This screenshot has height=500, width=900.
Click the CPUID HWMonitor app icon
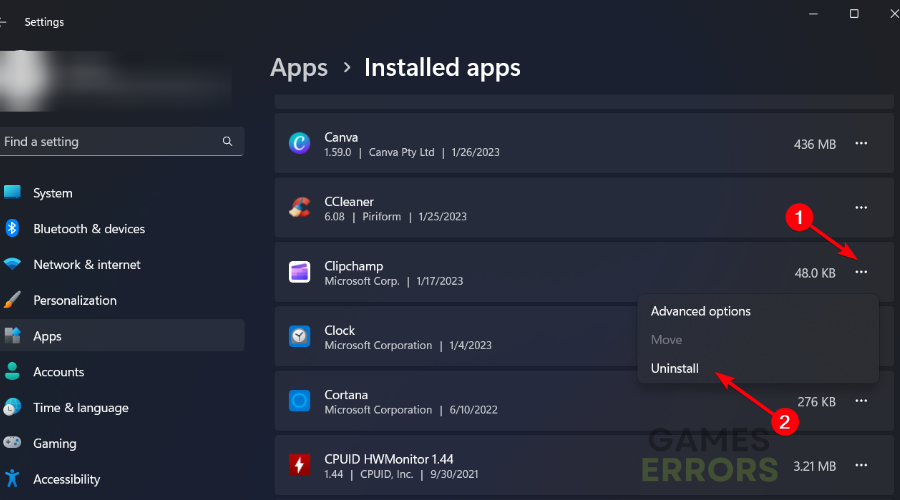[299, 464]
